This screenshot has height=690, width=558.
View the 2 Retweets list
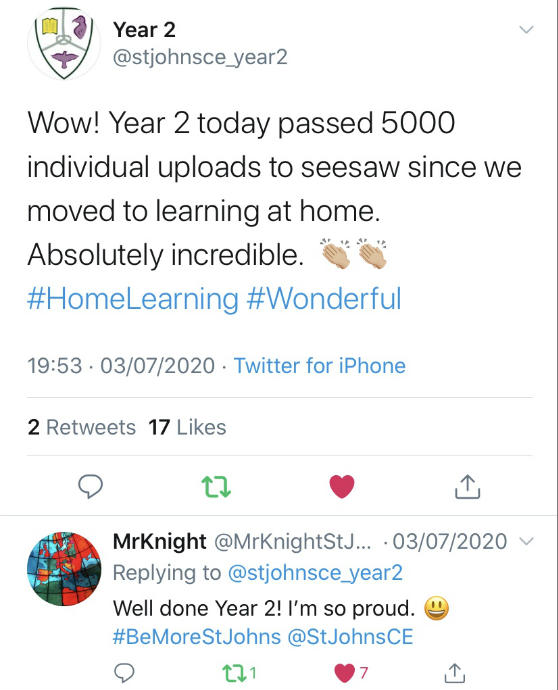coord(81,427)
